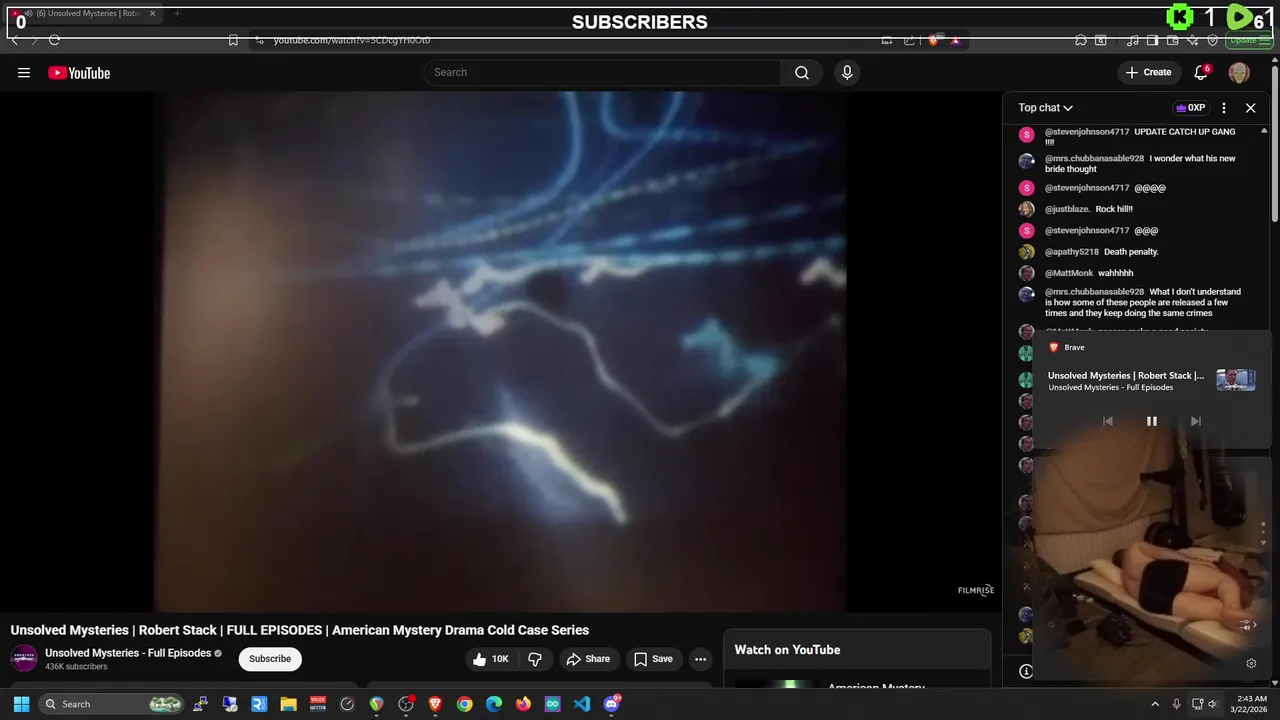The height and width of the screenshot is (720, 1280).
Task: Select the Unsolved Mysteries browser tab
Action: point(85,14)
